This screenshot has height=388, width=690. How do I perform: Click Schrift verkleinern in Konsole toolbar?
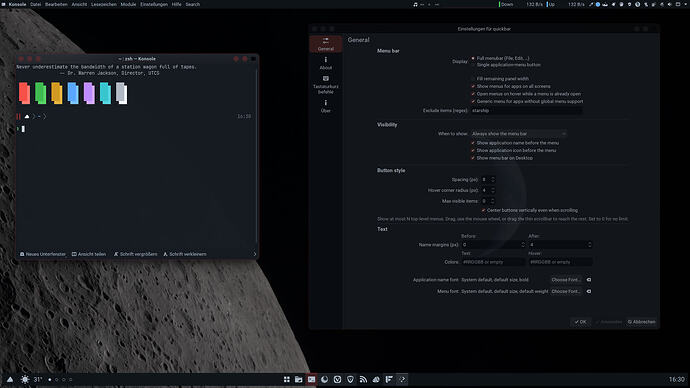pyautogui.click(x=185, y=254)
